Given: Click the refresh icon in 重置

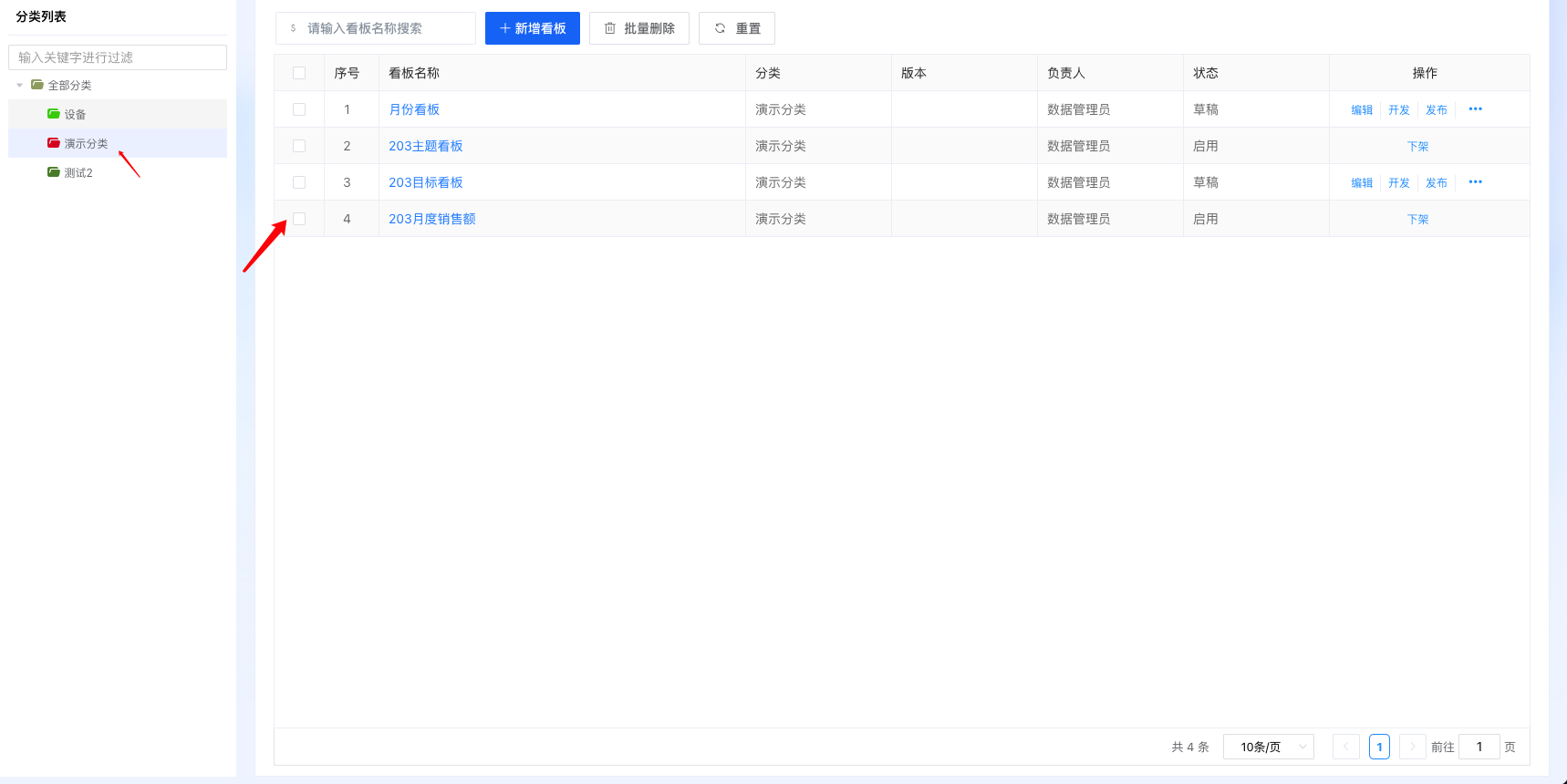Looking at the screenshot, I should pyautogui.click(x=720, y=28).
